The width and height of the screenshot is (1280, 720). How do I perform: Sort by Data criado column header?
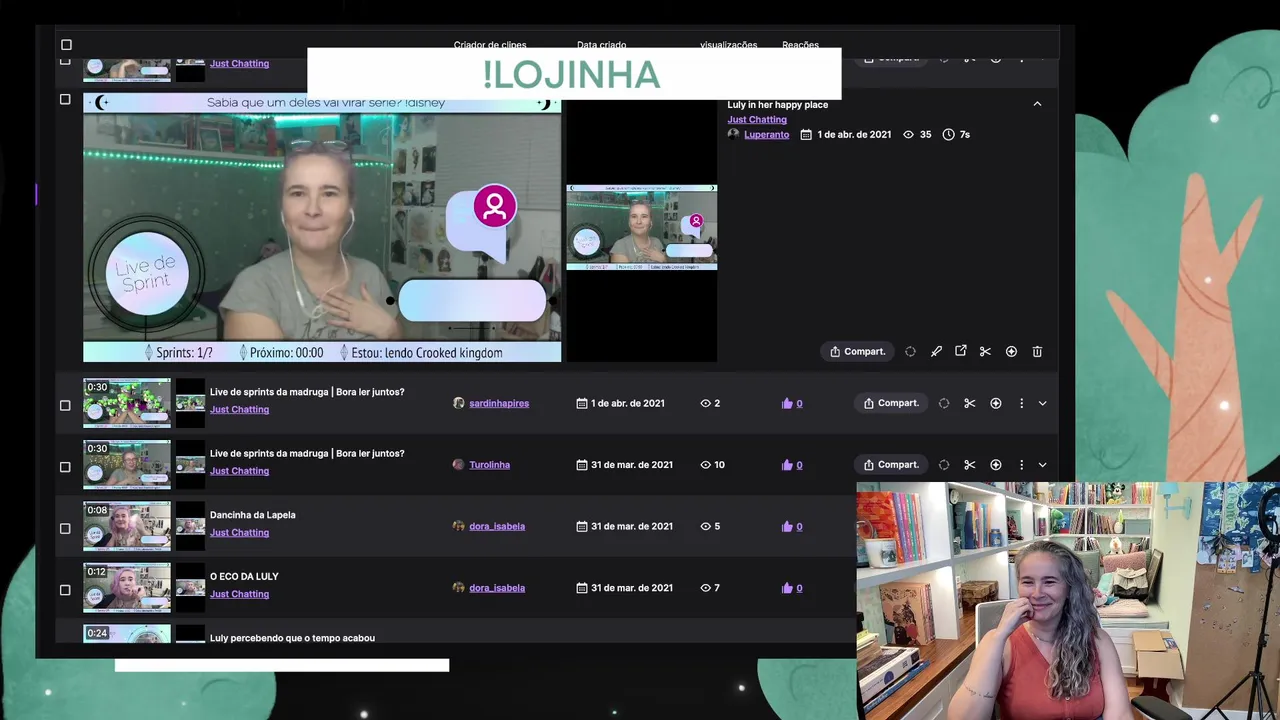[601, 45]
